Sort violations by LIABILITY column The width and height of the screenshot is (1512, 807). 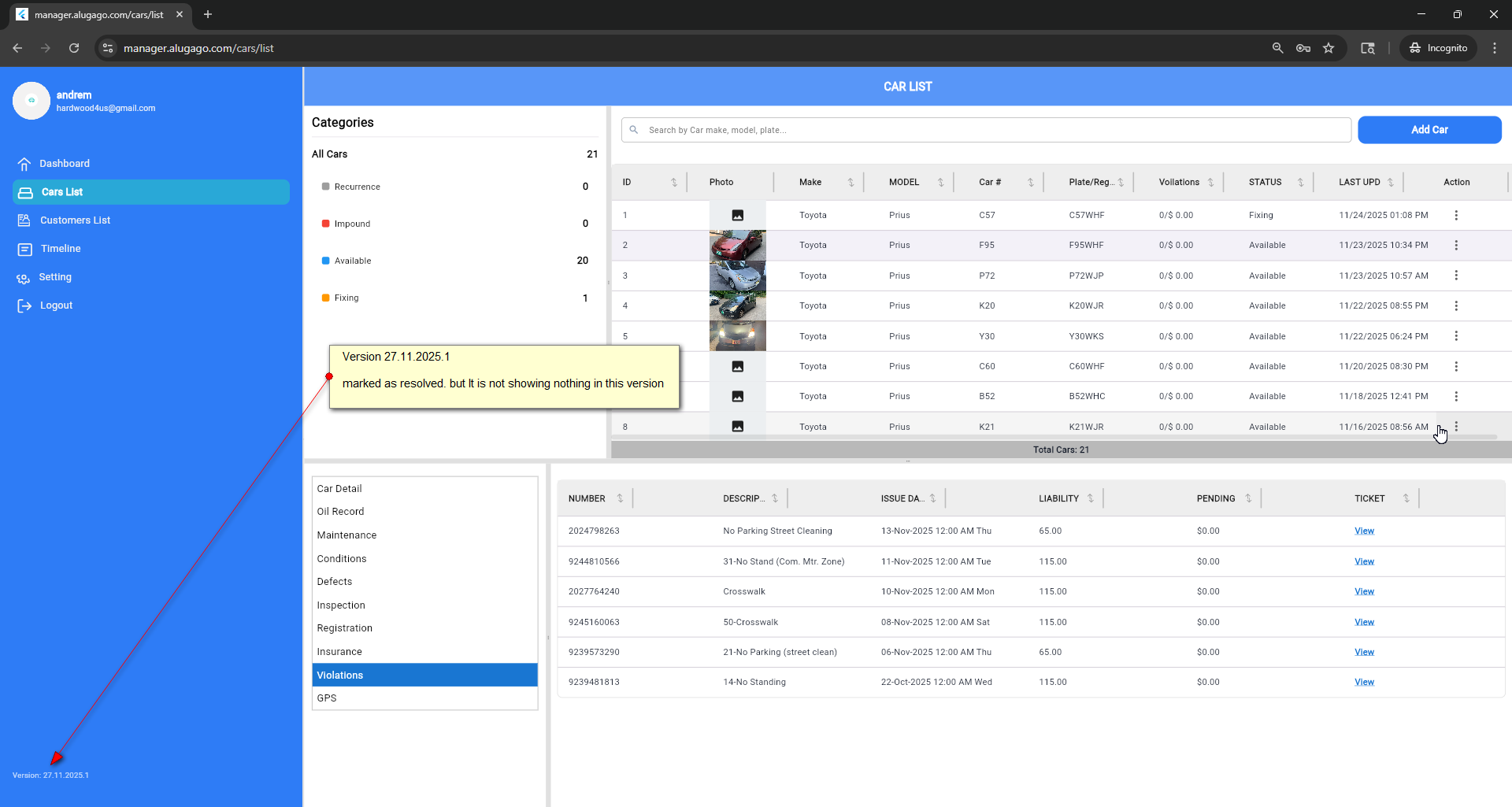click(x=1091, y=498)
